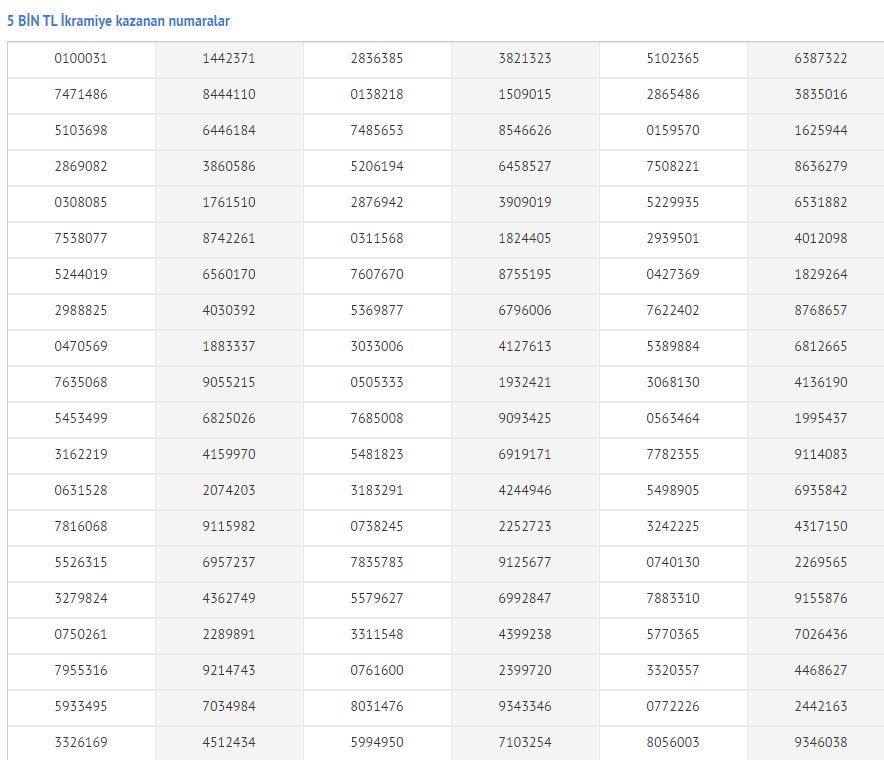Click the 1509015 entry
Viewport: 884px width, 760px height.
click(525, 94)
